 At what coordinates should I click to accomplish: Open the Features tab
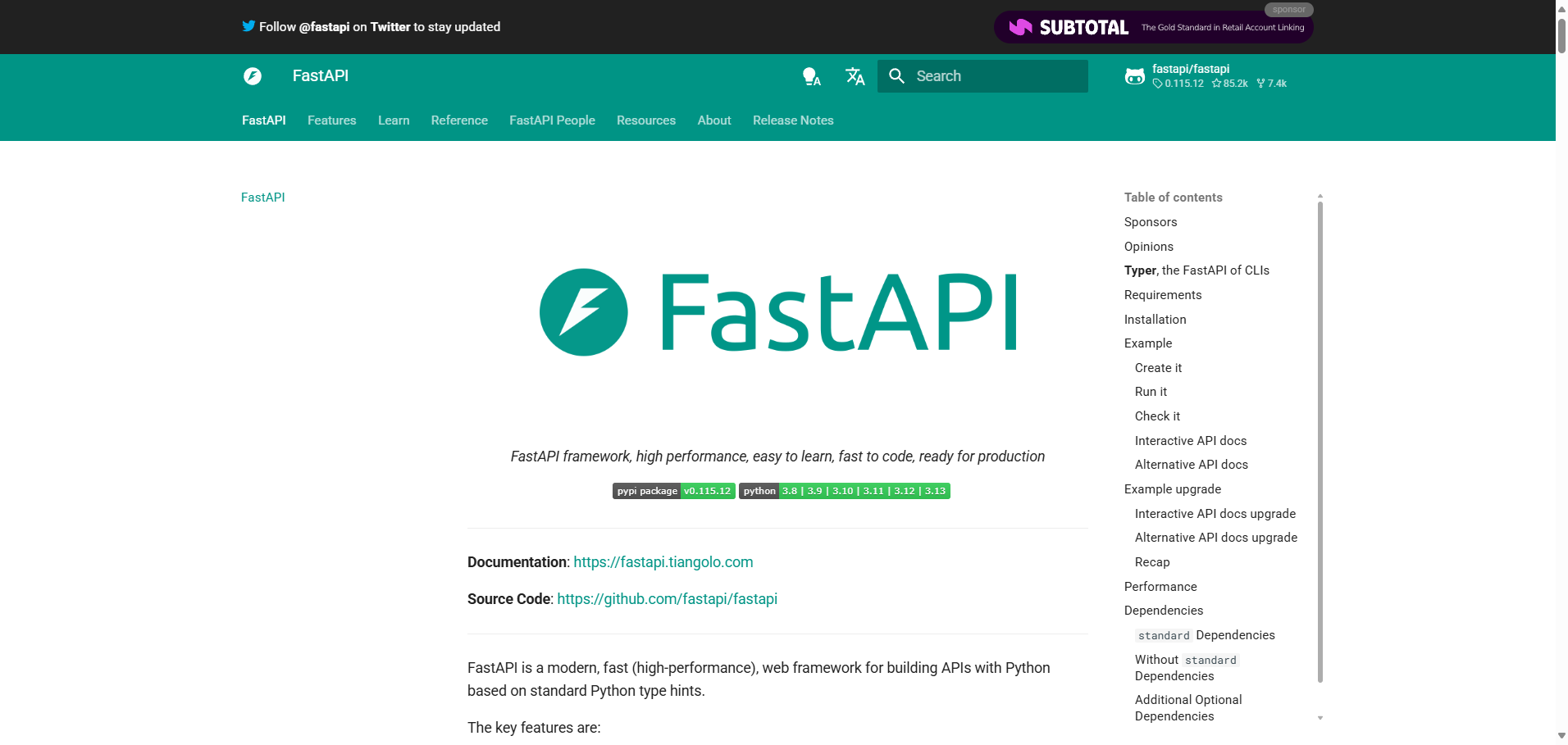[332, 120]
